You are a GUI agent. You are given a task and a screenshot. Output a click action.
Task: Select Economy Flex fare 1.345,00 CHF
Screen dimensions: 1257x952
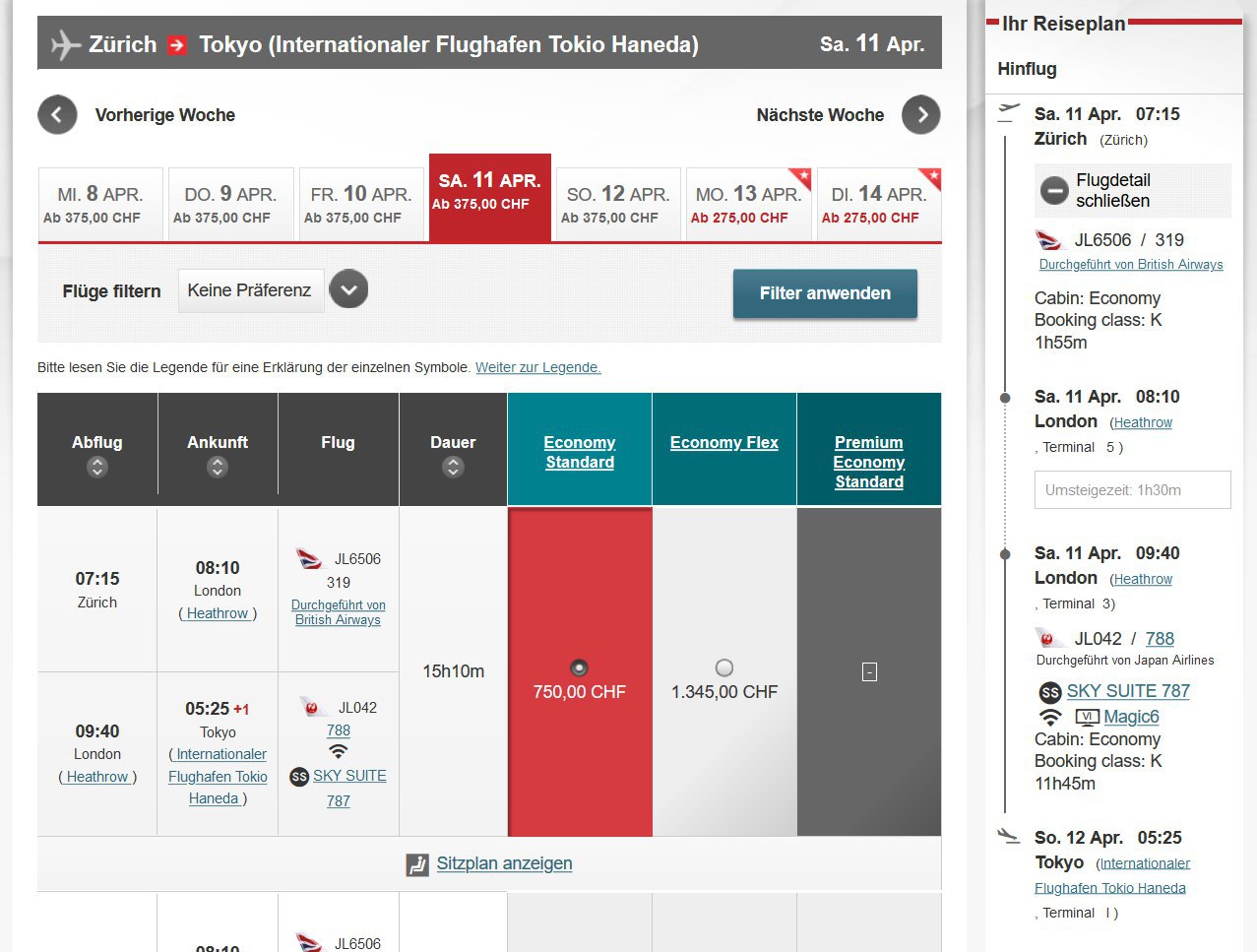pos(724,667)
